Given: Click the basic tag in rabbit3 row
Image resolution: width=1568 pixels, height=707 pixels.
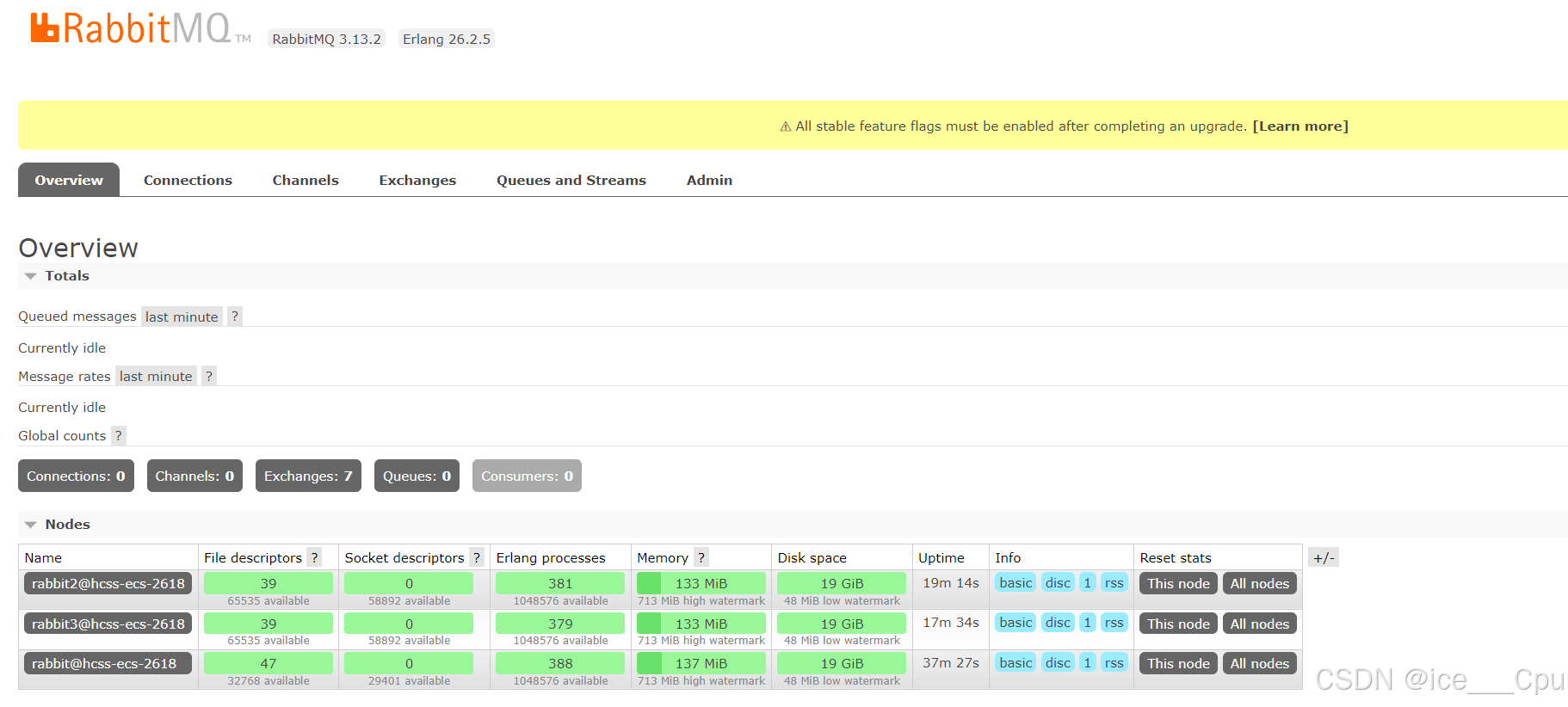Looking at the screenshot, I should [x=1015, y=622].
